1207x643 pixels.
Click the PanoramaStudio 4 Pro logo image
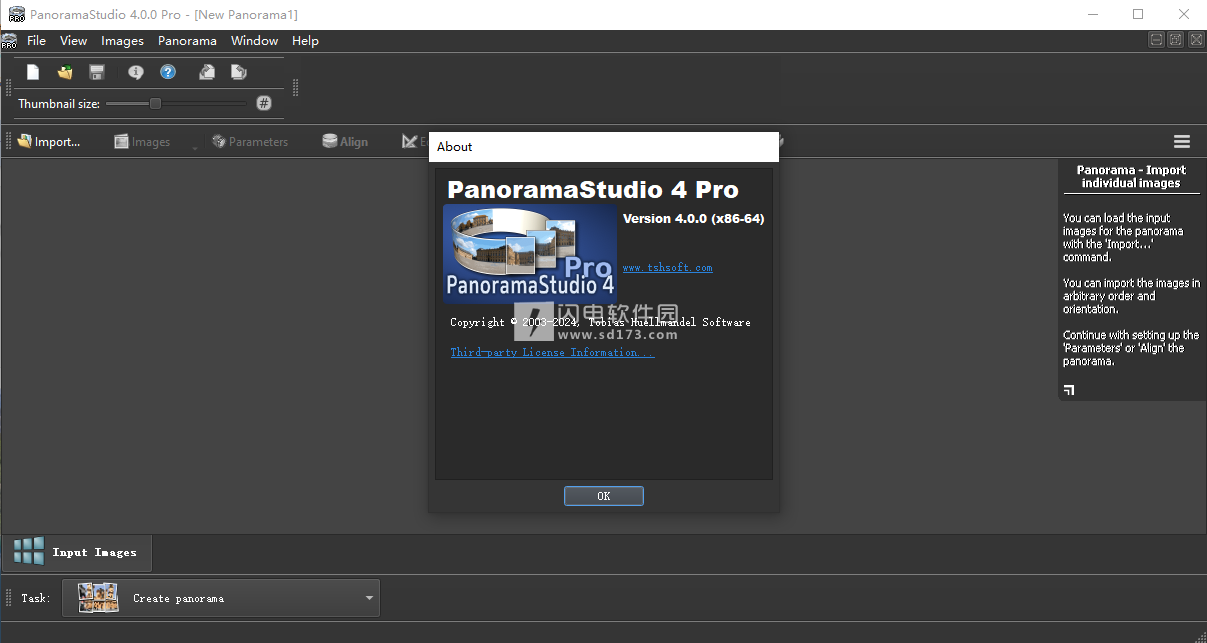[530, 253]
